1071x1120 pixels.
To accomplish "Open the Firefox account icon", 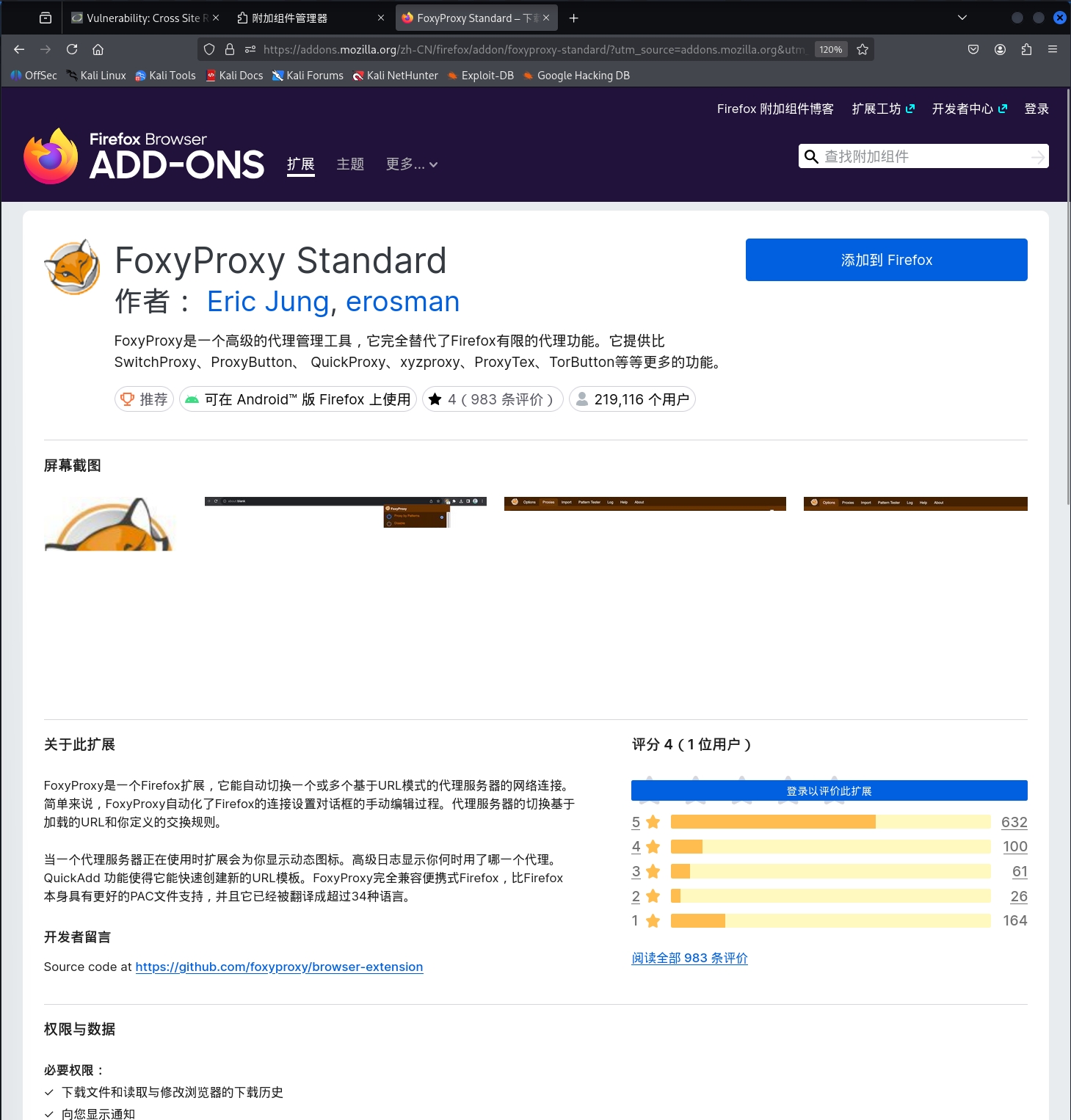I will (x=1000, y=49).
